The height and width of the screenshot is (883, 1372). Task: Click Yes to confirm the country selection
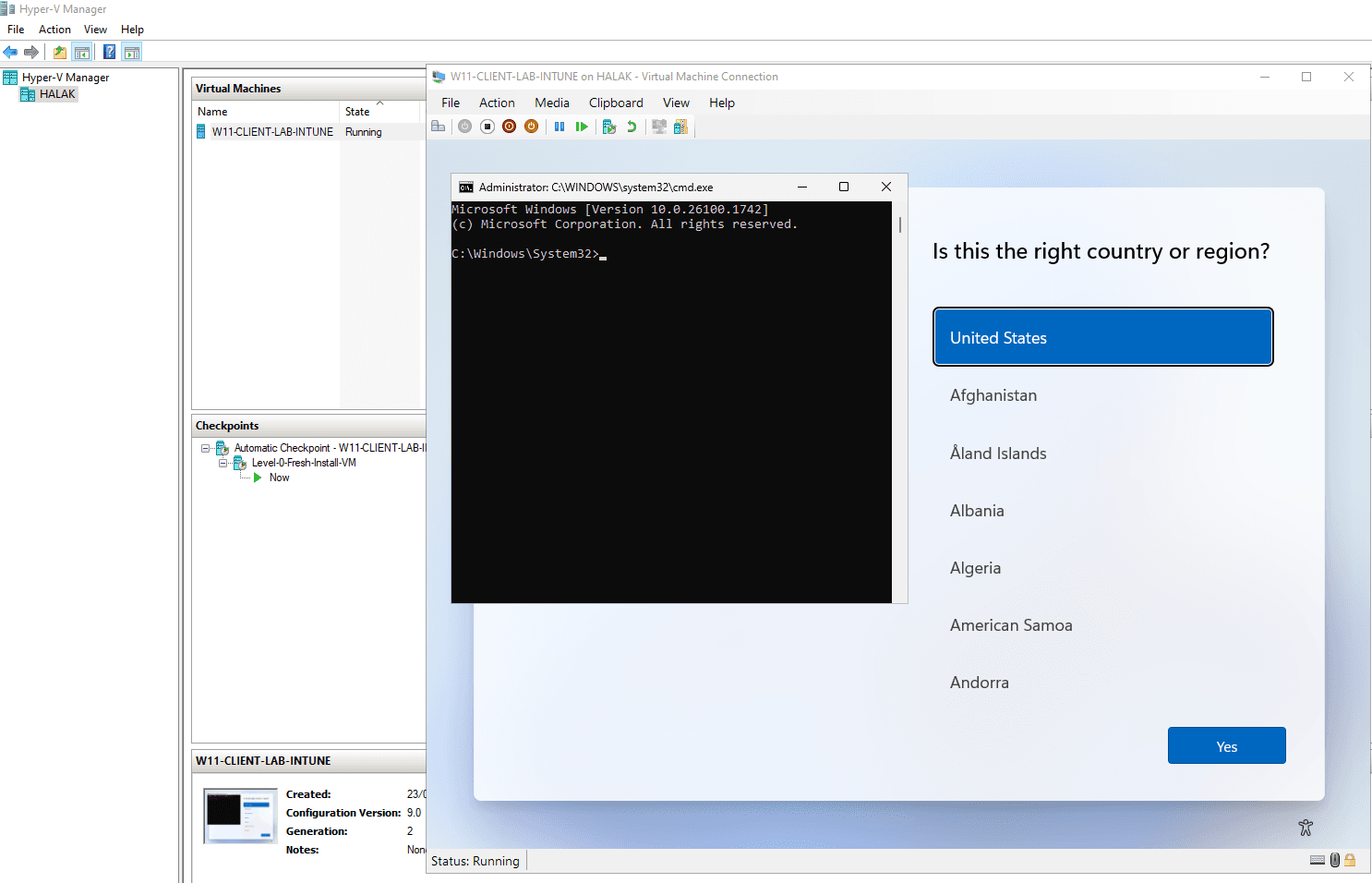coord(1226,745)
